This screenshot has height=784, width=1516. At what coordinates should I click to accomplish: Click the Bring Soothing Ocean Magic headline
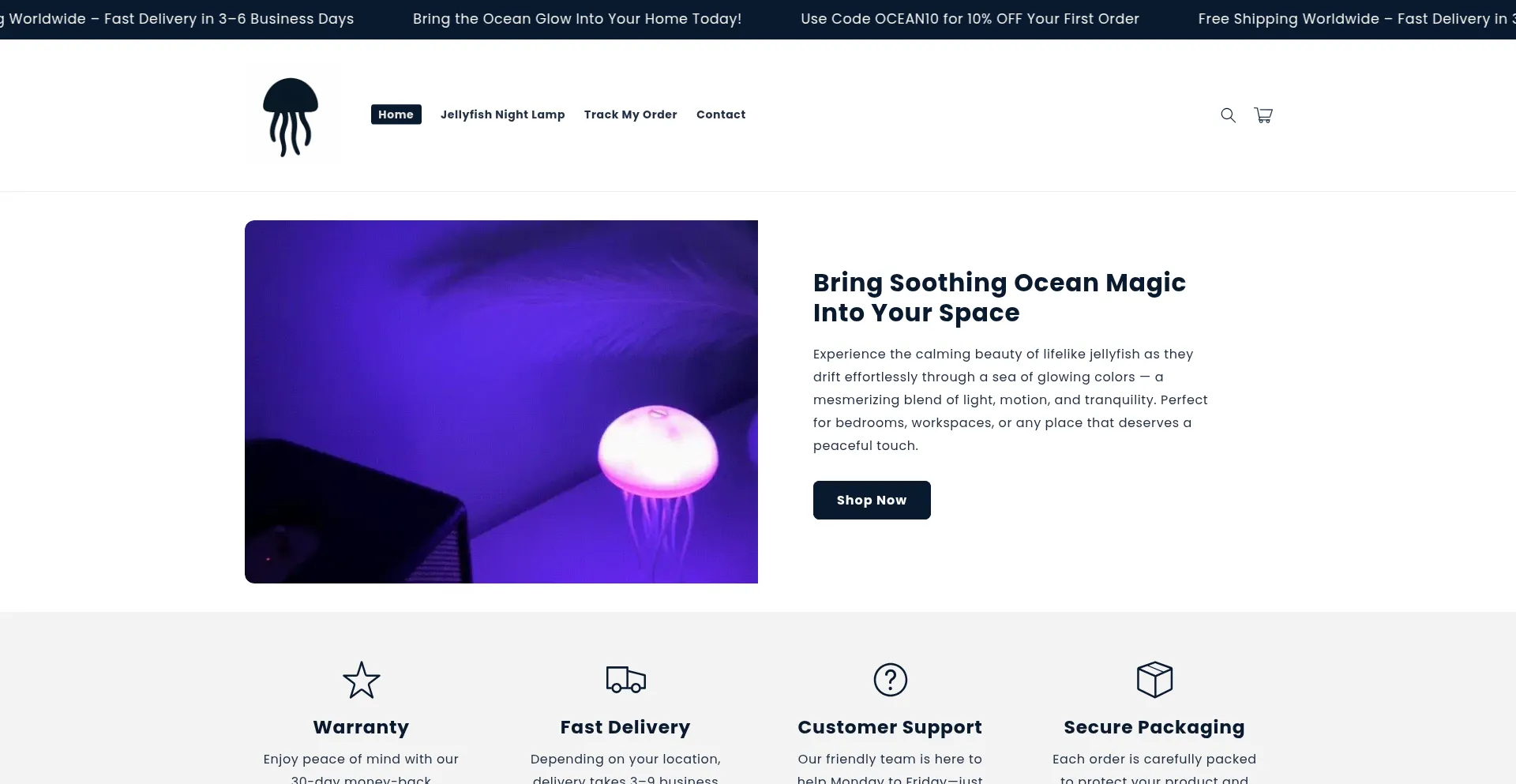[x=1000, y=298]
